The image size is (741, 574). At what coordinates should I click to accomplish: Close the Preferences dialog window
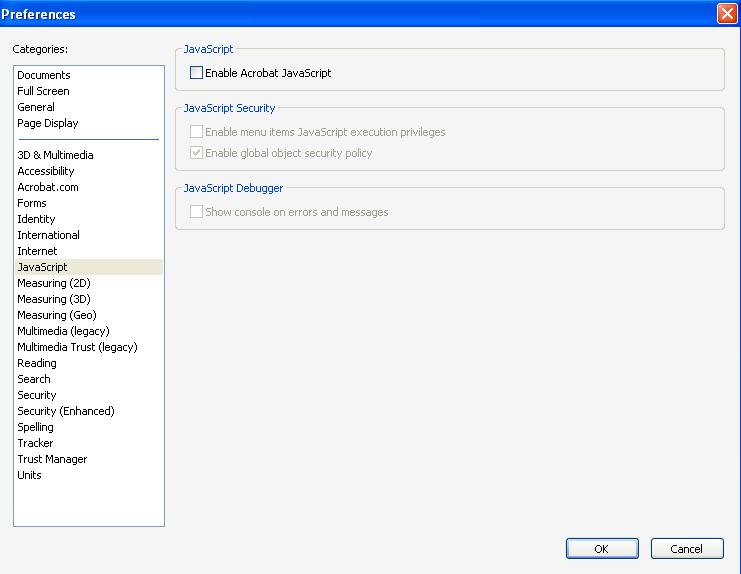pyautogui.click(x=727, y=14)
